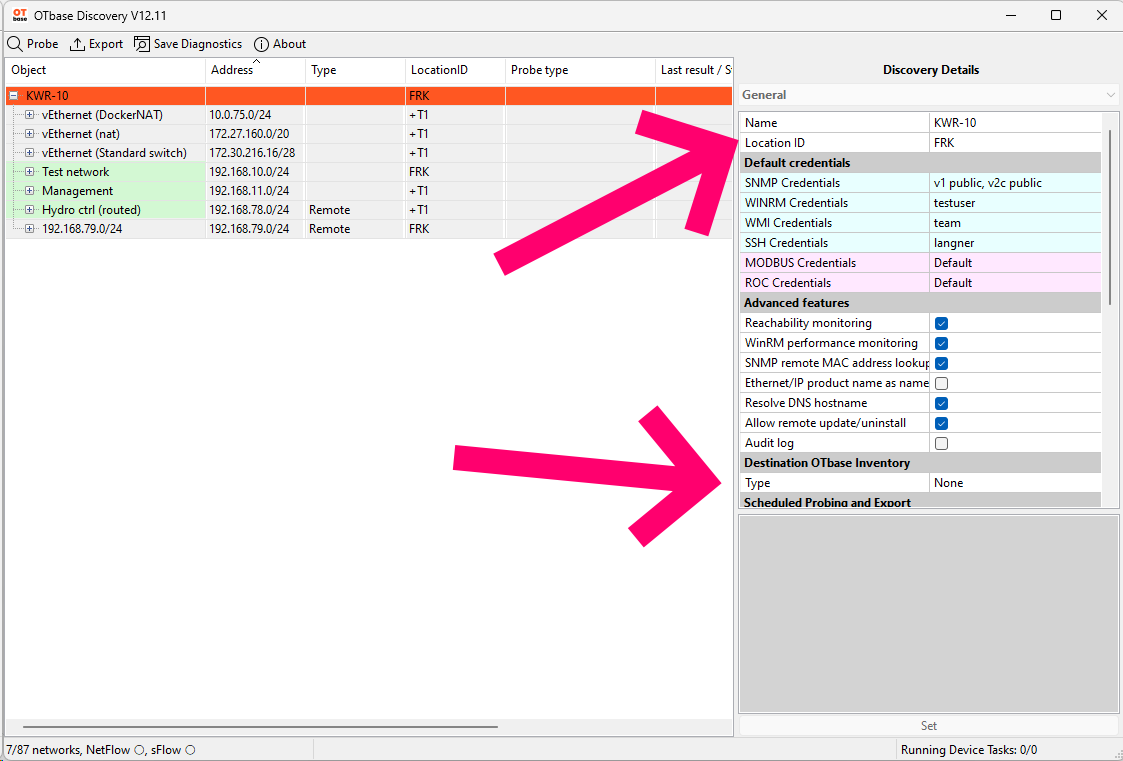Click the details panel vertical scrollbar
The height and width of the screenshot is (761, 1123).
click(x=1111, y=218)
